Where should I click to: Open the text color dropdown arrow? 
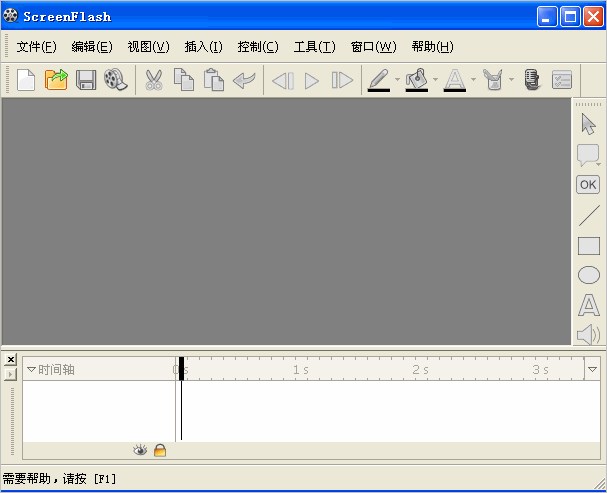click(473, 80)
